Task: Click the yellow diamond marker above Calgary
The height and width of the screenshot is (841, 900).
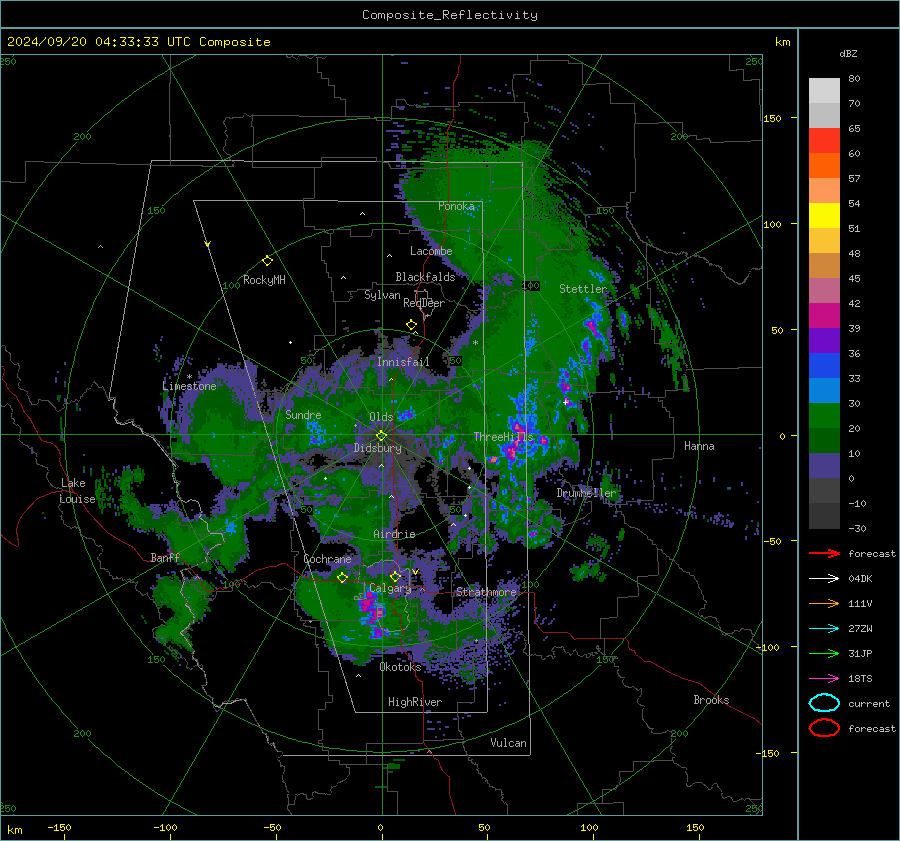Action: coord(395,576)
